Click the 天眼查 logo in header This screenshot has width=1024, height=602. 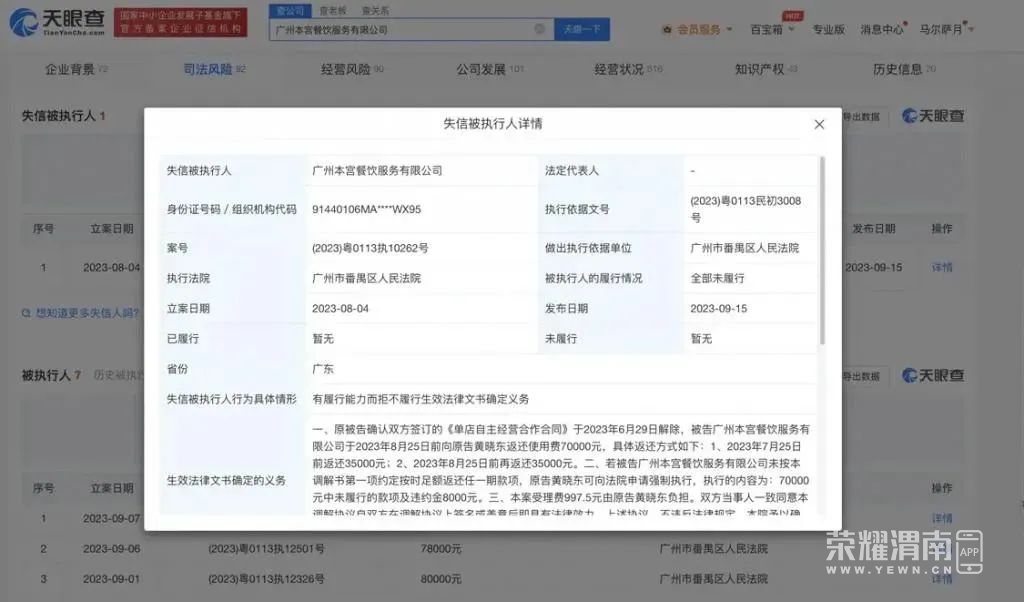pos(57,22)
